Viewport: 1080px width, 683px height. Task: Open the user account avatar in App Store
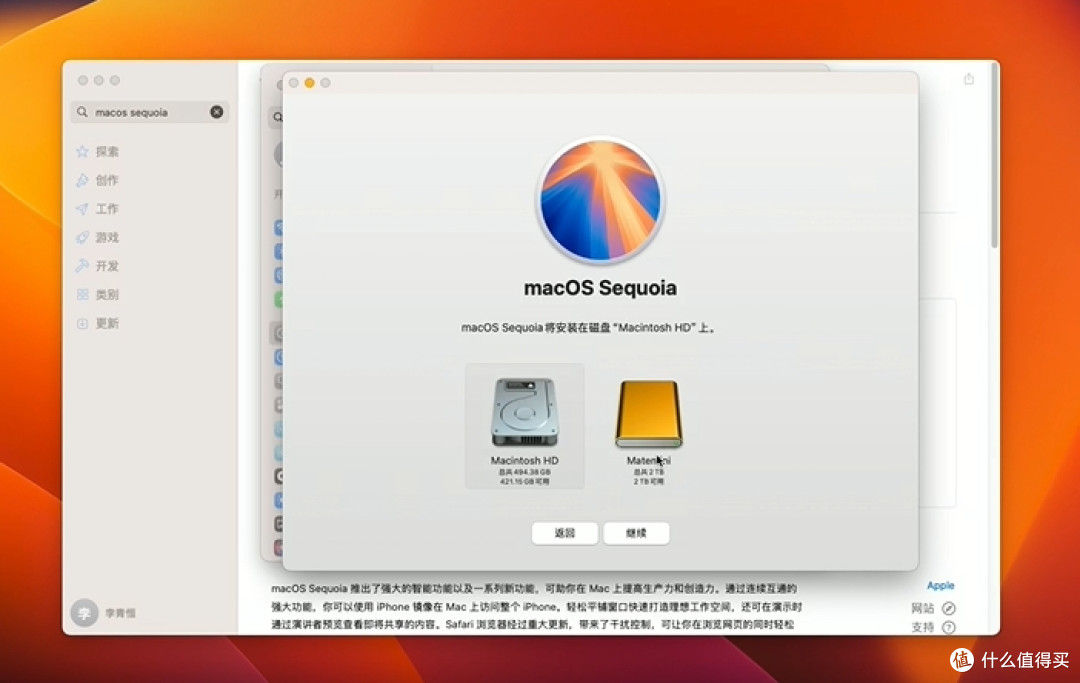[85, 612]
